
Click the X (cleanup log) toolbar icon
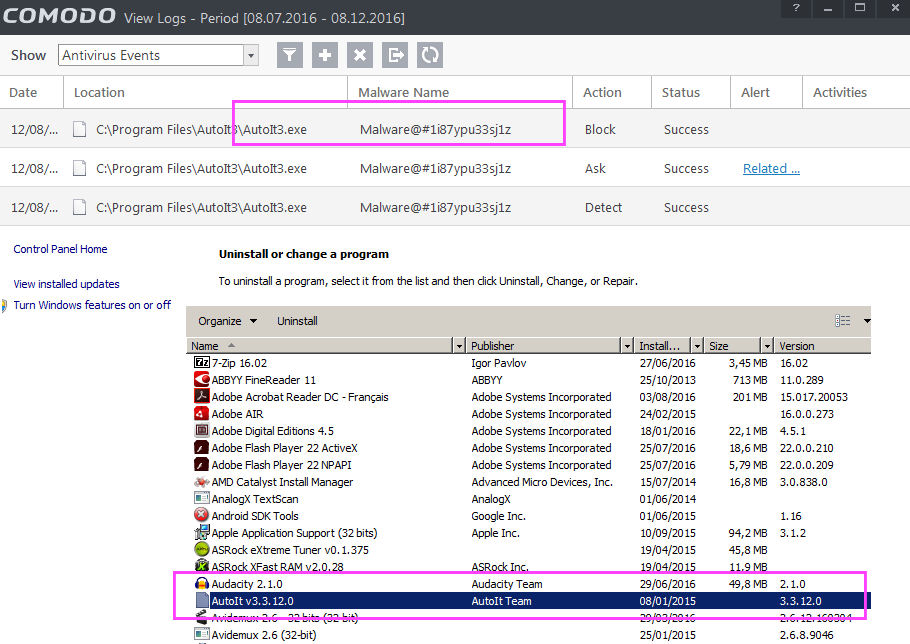(x=360, y=55)
